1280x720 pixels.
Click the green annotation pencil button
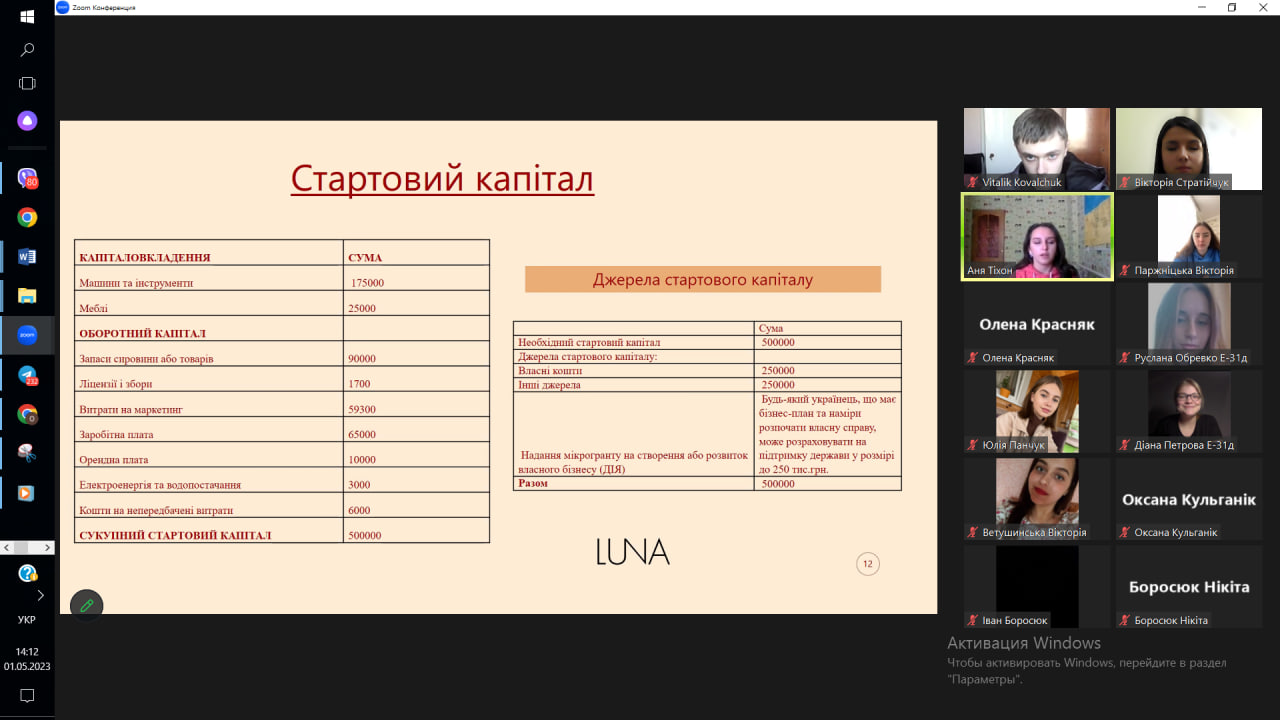point(87,605)
